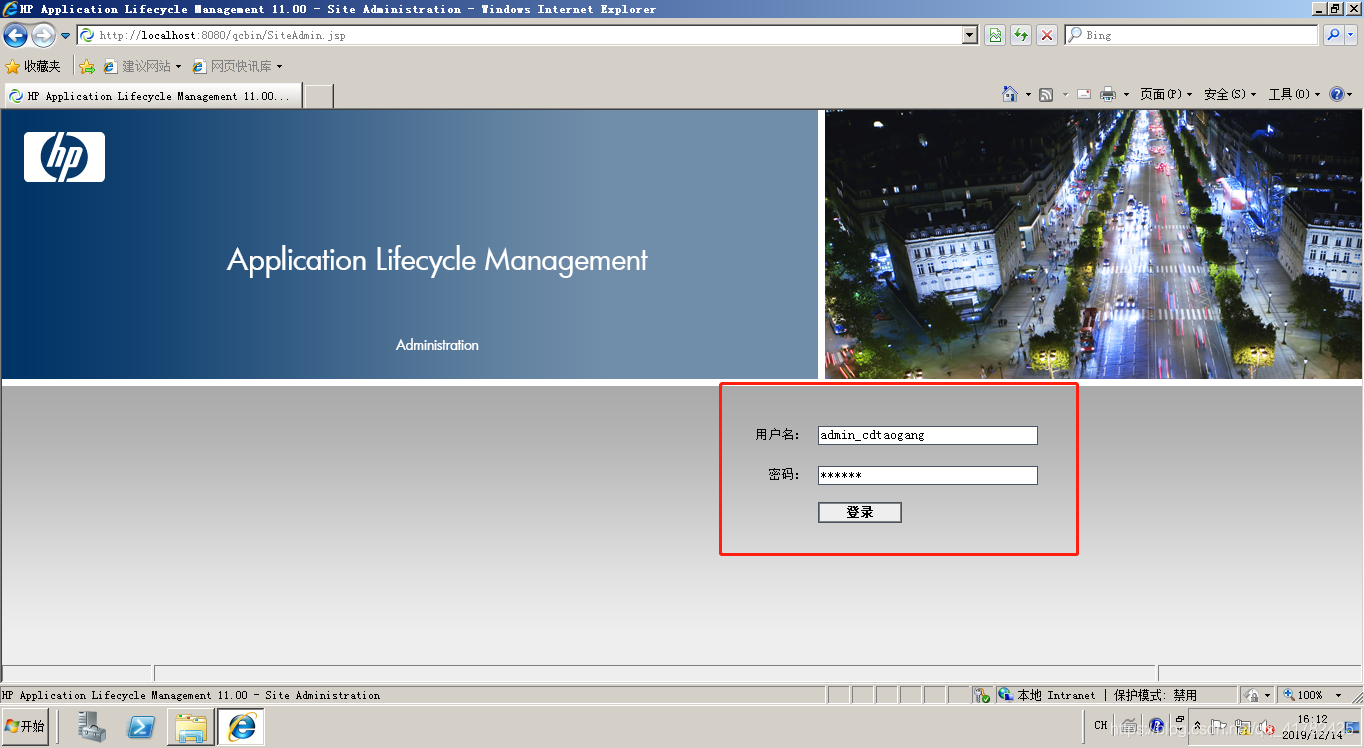Click the blue Help question mark icon
This screenshot has height=748, width=1364.
1337,94
